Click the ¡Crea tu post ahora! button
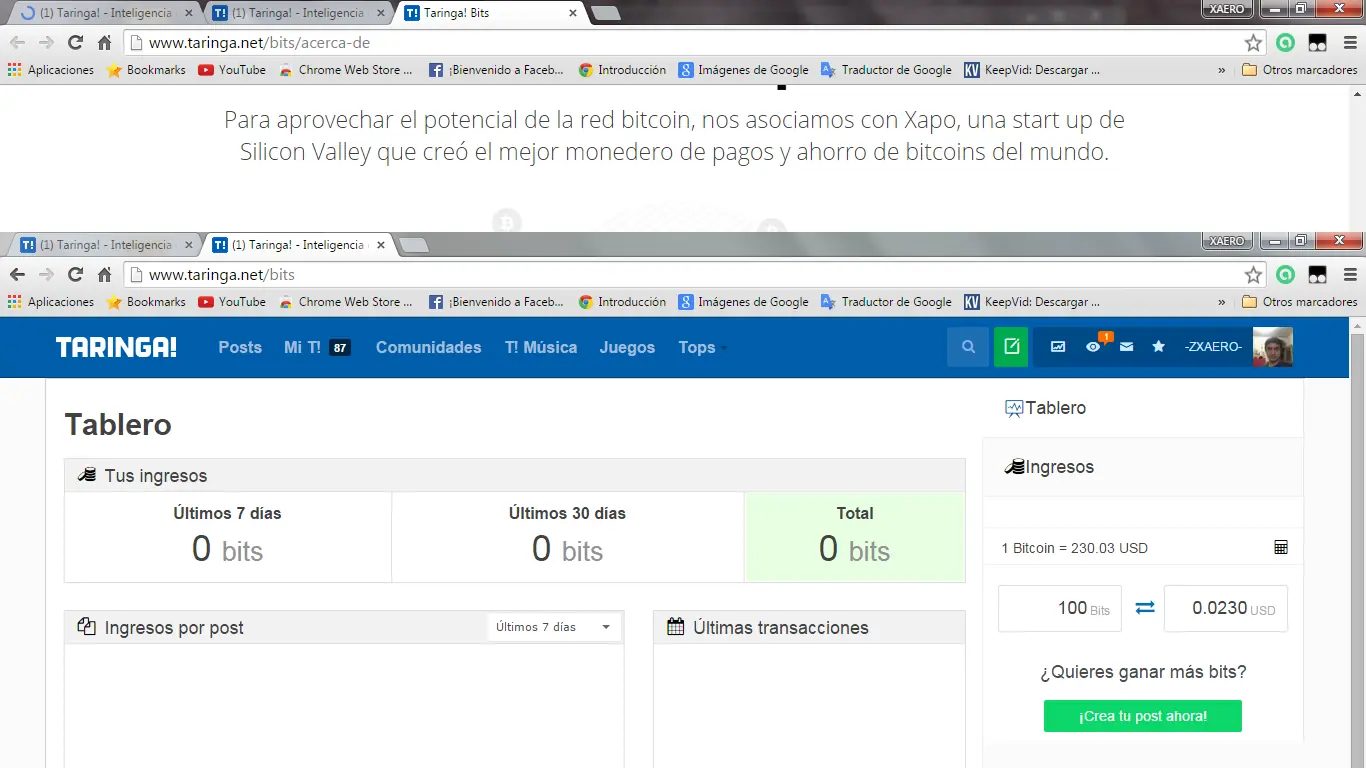This screenshot has height=768, width=1366. (1143, 716)
